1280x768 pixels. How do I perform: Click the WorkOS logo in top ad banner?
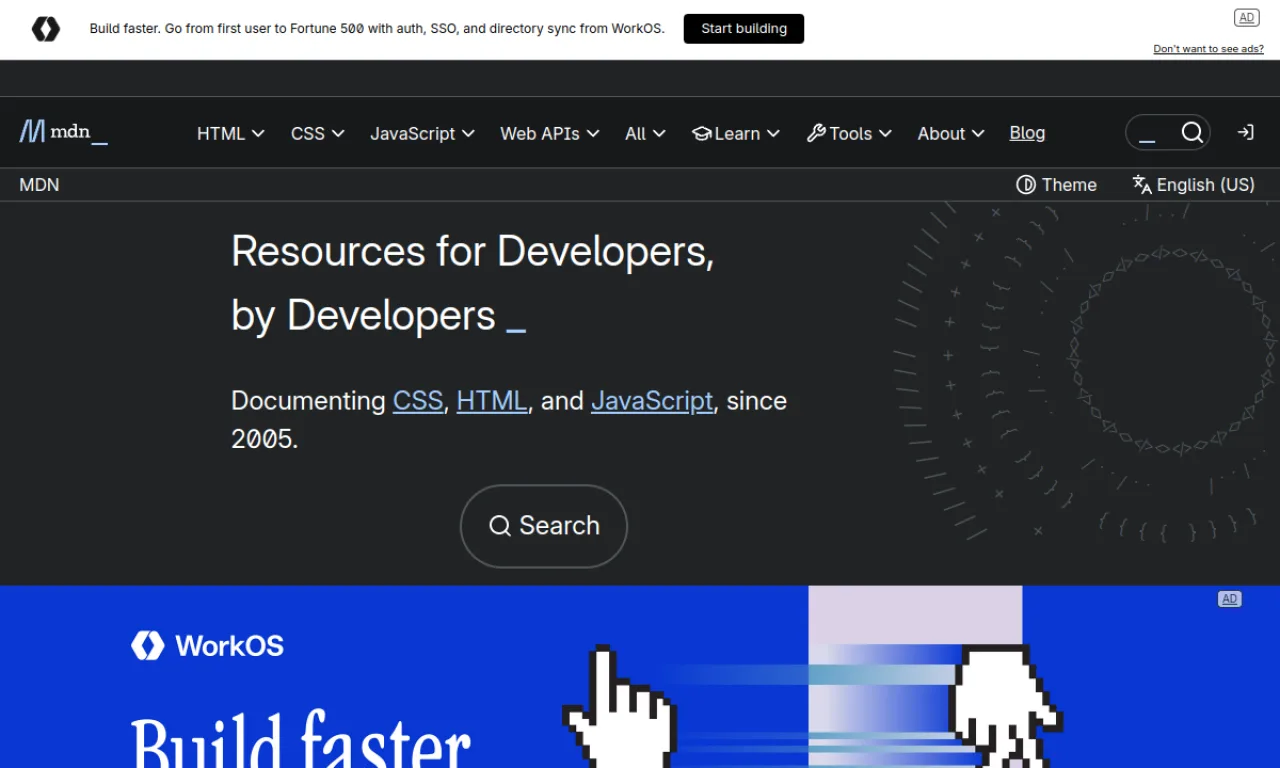tap(46, 29)
